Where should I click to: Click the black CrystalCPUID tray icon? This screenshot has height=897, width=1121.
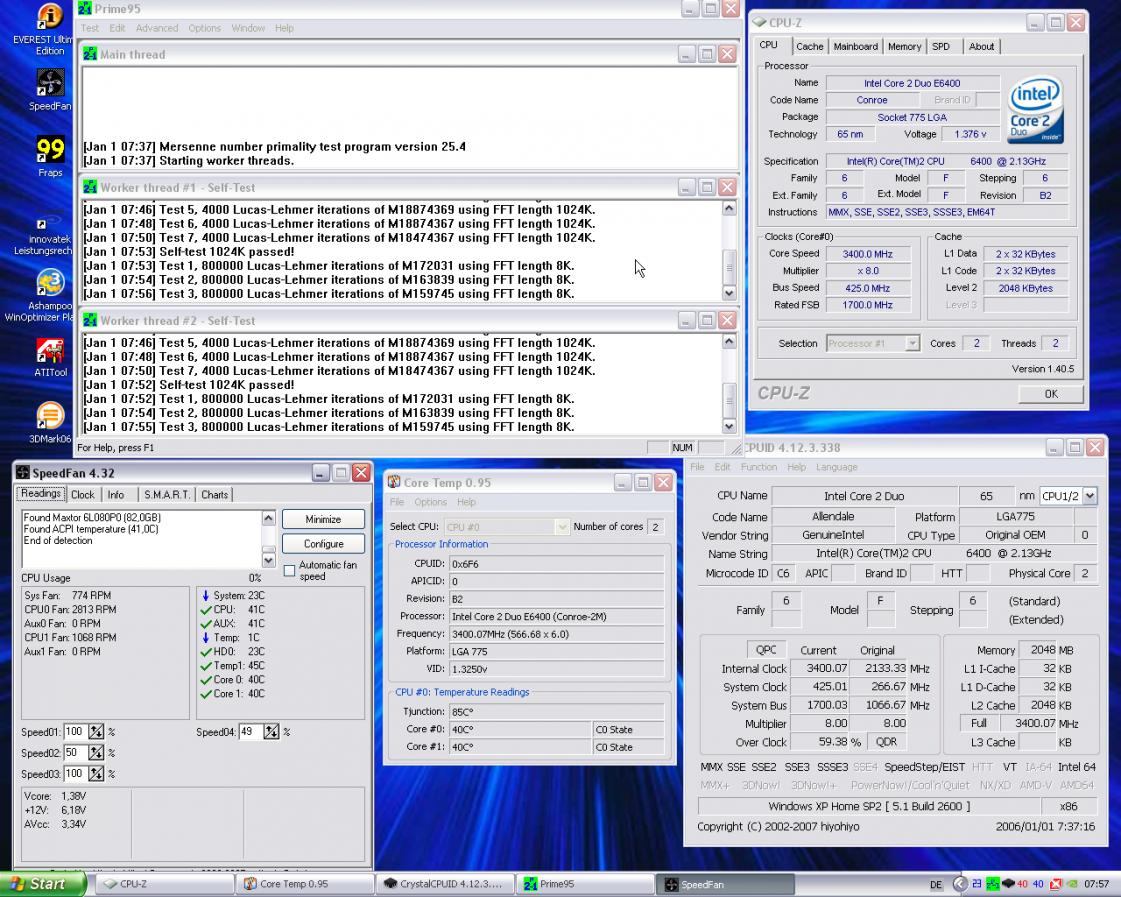[x=1008, y=884]
